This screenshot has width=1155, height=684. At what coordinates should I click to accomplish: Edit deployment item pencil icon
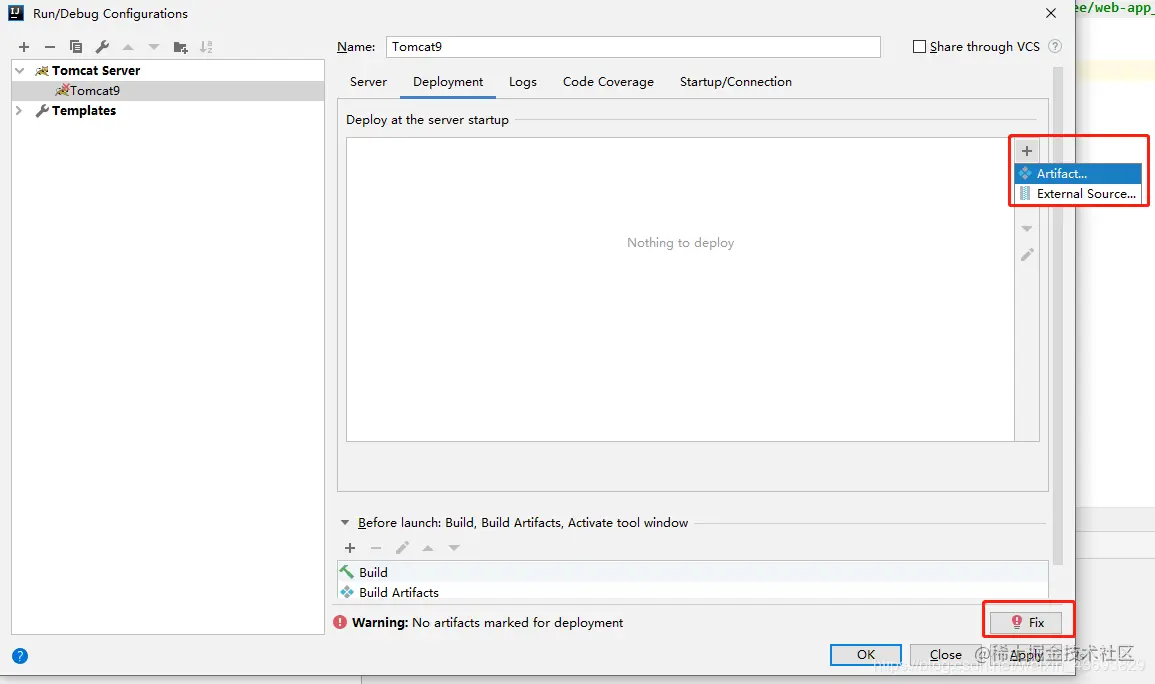pos(1027,255)
